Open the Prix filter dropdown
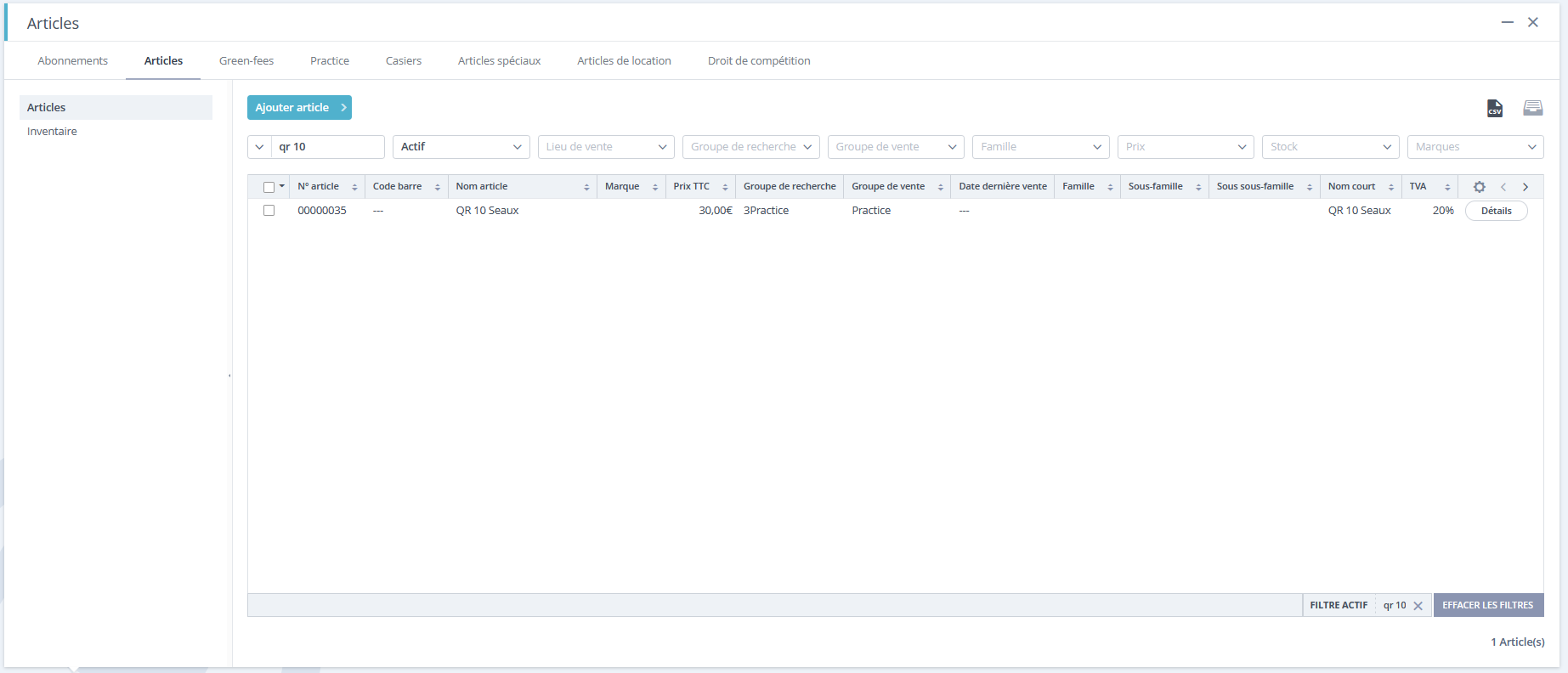Image resolution: width=1568 pixels, height=673 pixels. [1186, 147]
